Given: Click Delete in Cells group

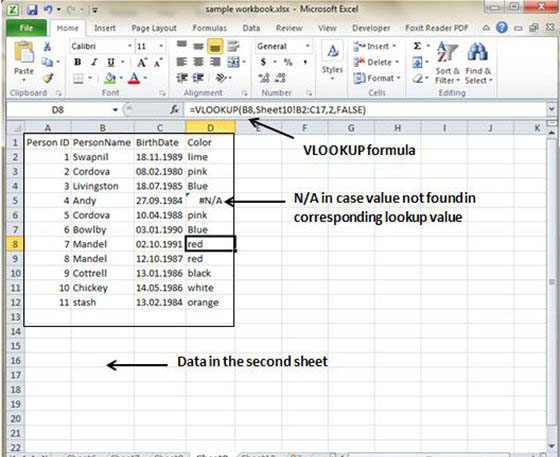Looking at the screenshot, I should 376,62.
